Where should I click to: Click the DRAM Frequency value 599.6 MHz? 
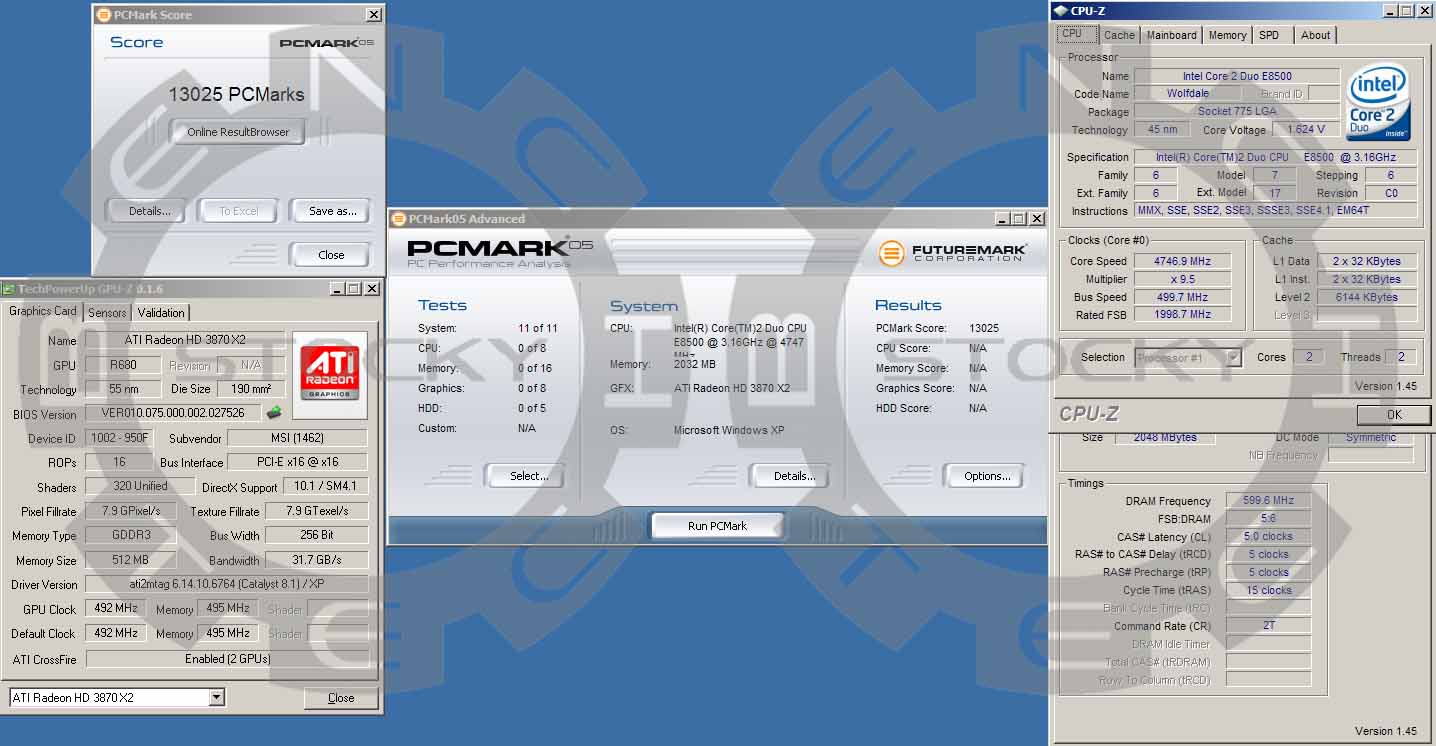click(1268, 501)
